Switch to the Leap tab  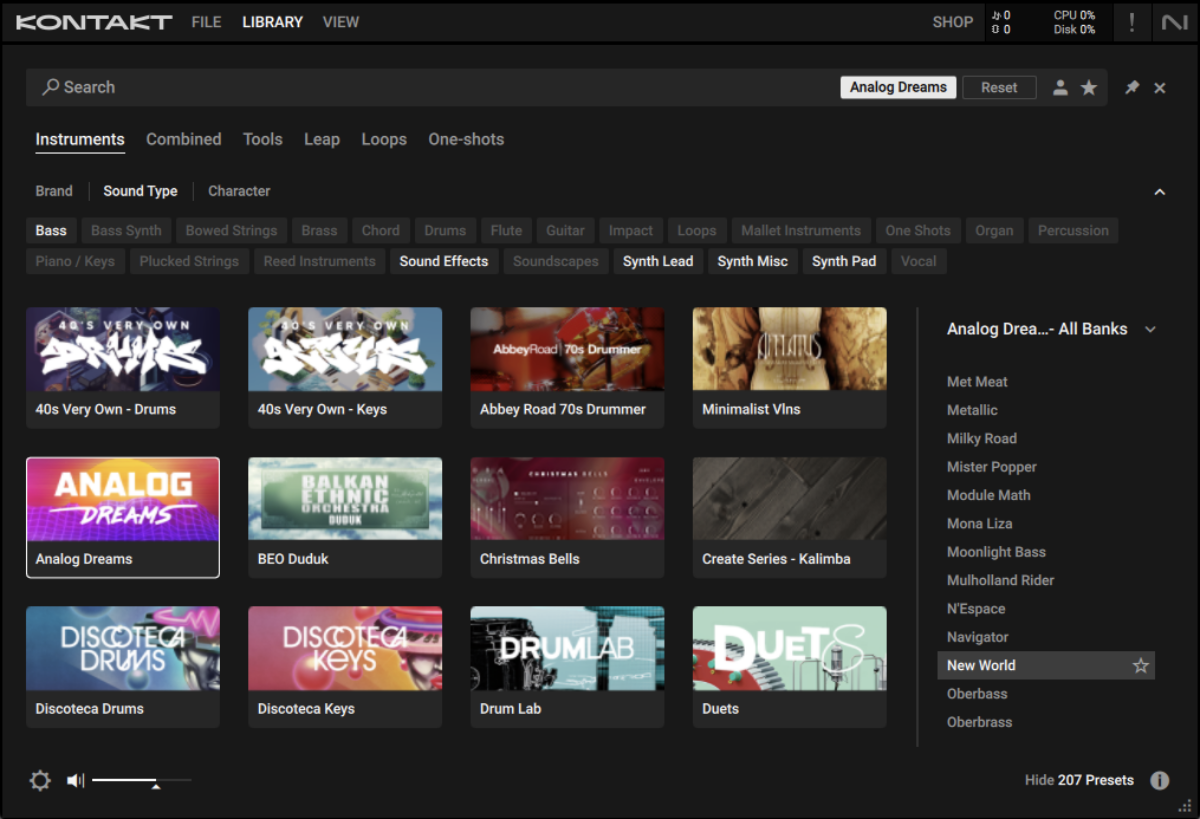coord(322,139)
